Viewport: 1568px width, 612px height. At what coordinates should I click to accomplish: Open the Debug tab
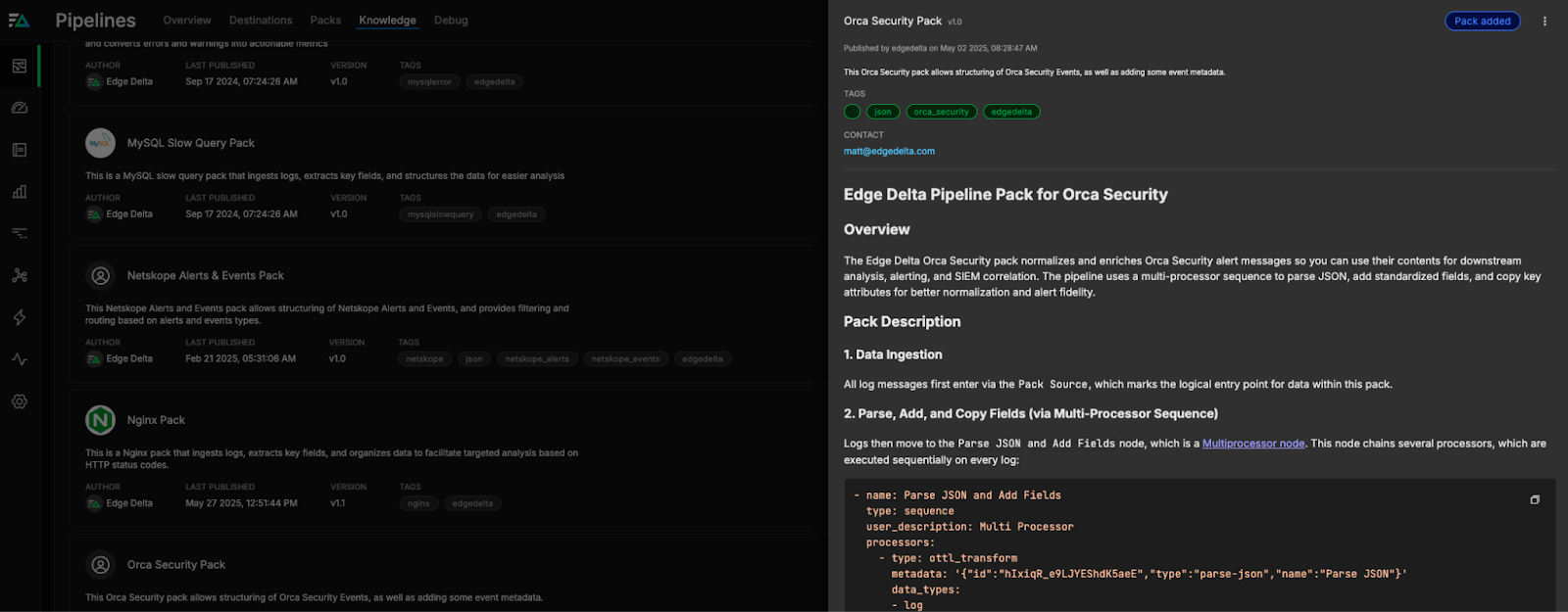(x=451, y=21)
